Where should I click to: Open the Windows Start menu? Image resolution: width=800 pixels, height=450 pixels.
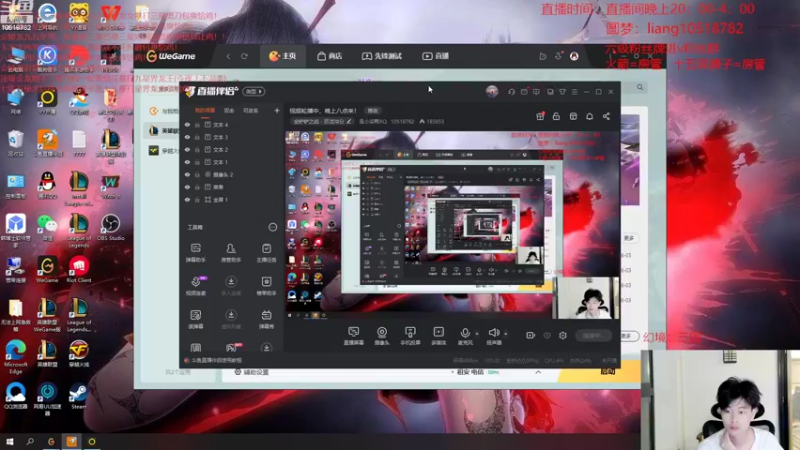pos(9,441)
